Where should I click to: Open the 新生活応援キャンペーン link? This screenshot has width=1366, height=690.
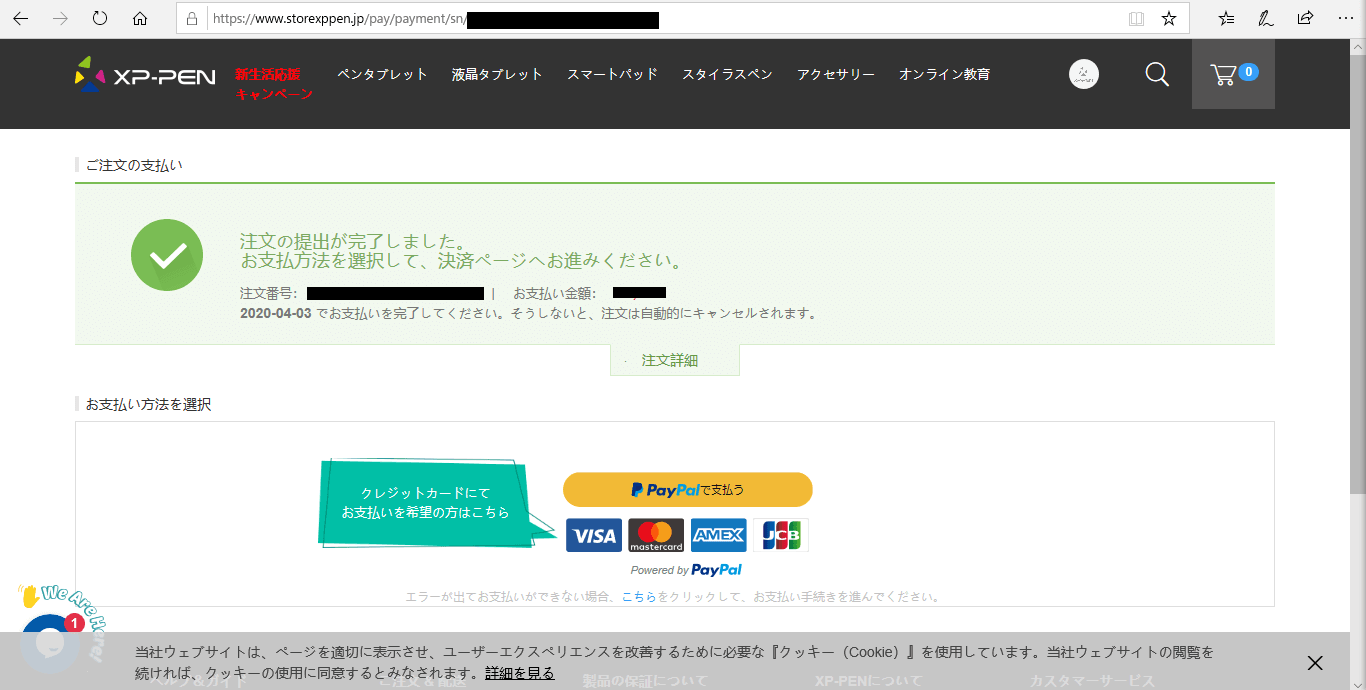click(x=273, y=84)
